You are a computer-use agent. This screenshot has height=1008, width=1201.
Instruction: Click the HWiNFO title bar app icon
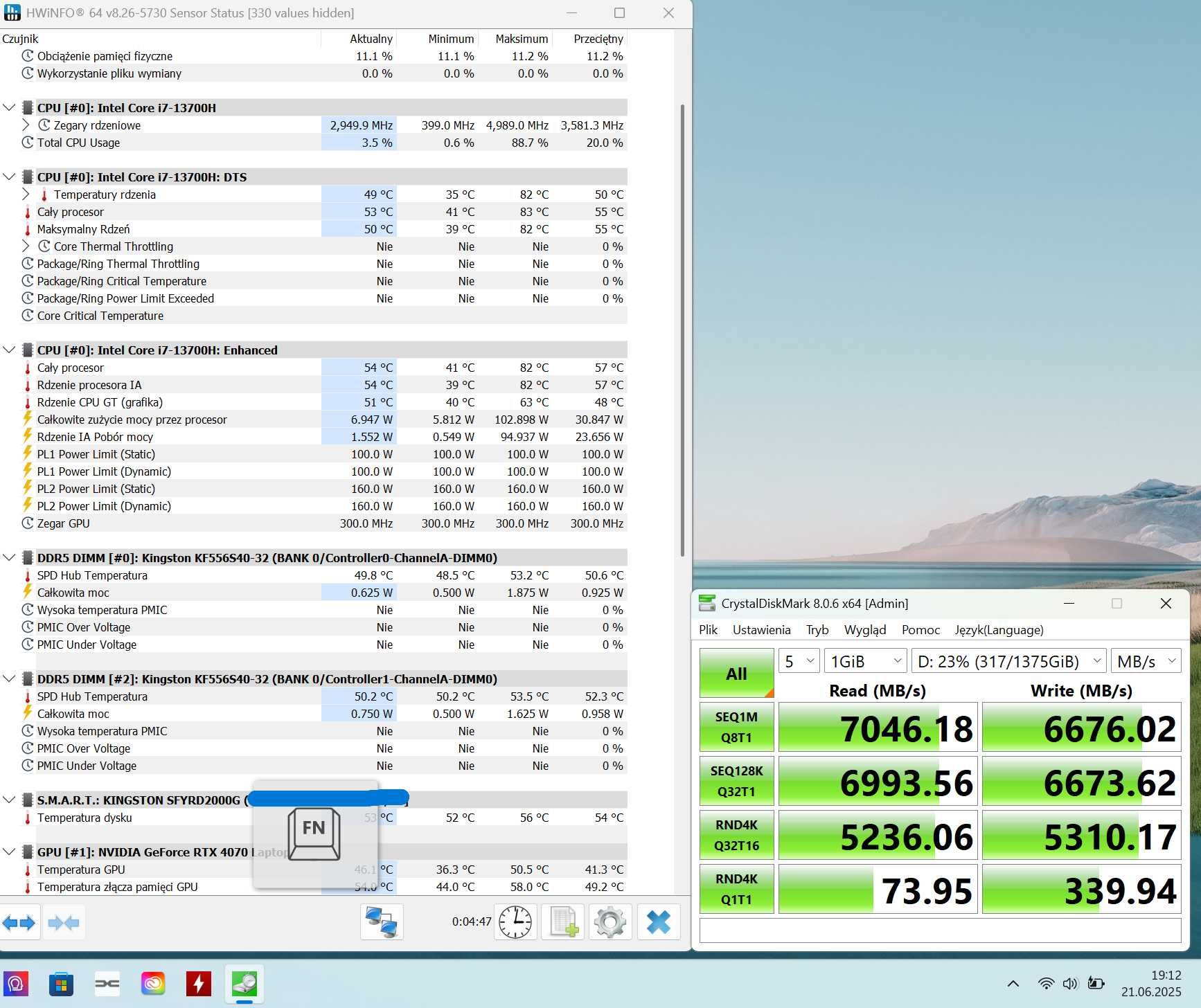[12, 12]
